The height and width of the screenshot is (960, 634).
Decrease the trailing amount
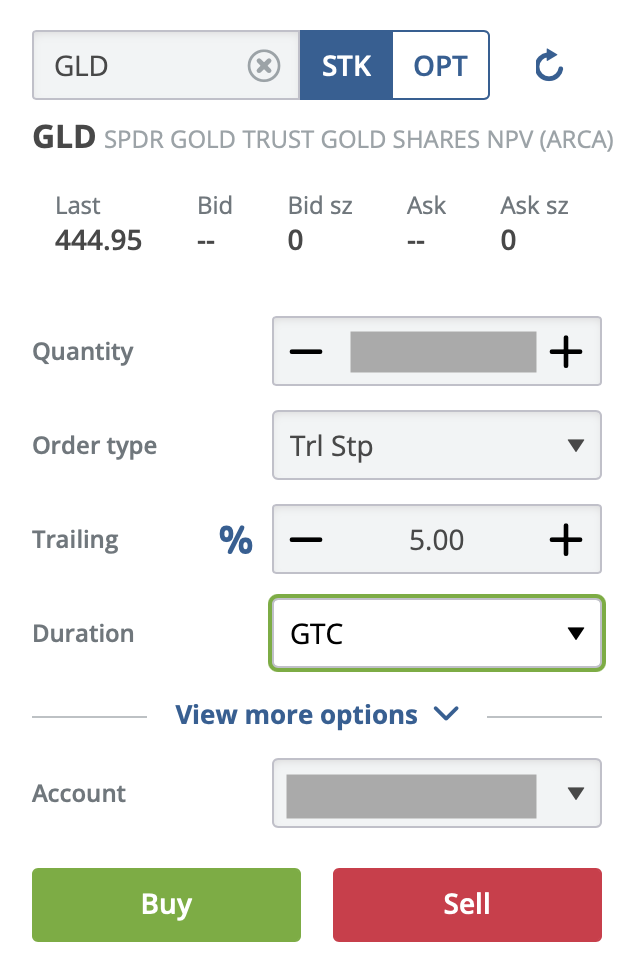coord(306,540)
